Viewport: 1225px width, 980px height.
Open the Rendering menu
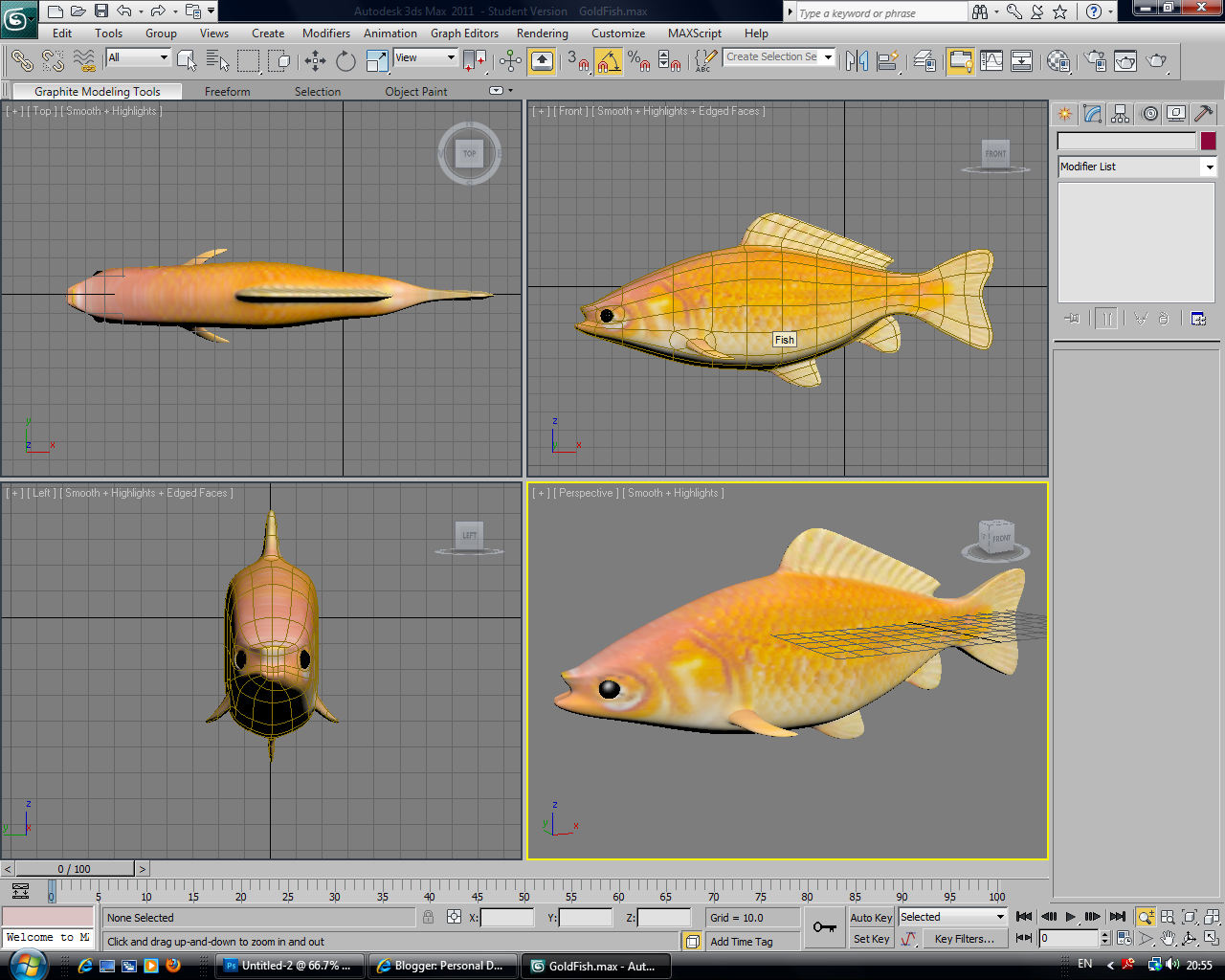pyautogui.click(x=542, y=33)
